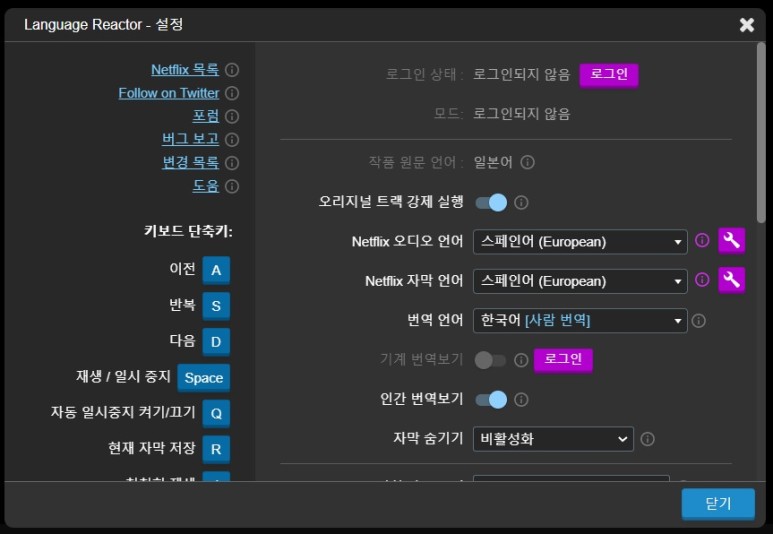Toggle 인간 번역보기 switch
This screenshot has height=534, width=773.
491,399
